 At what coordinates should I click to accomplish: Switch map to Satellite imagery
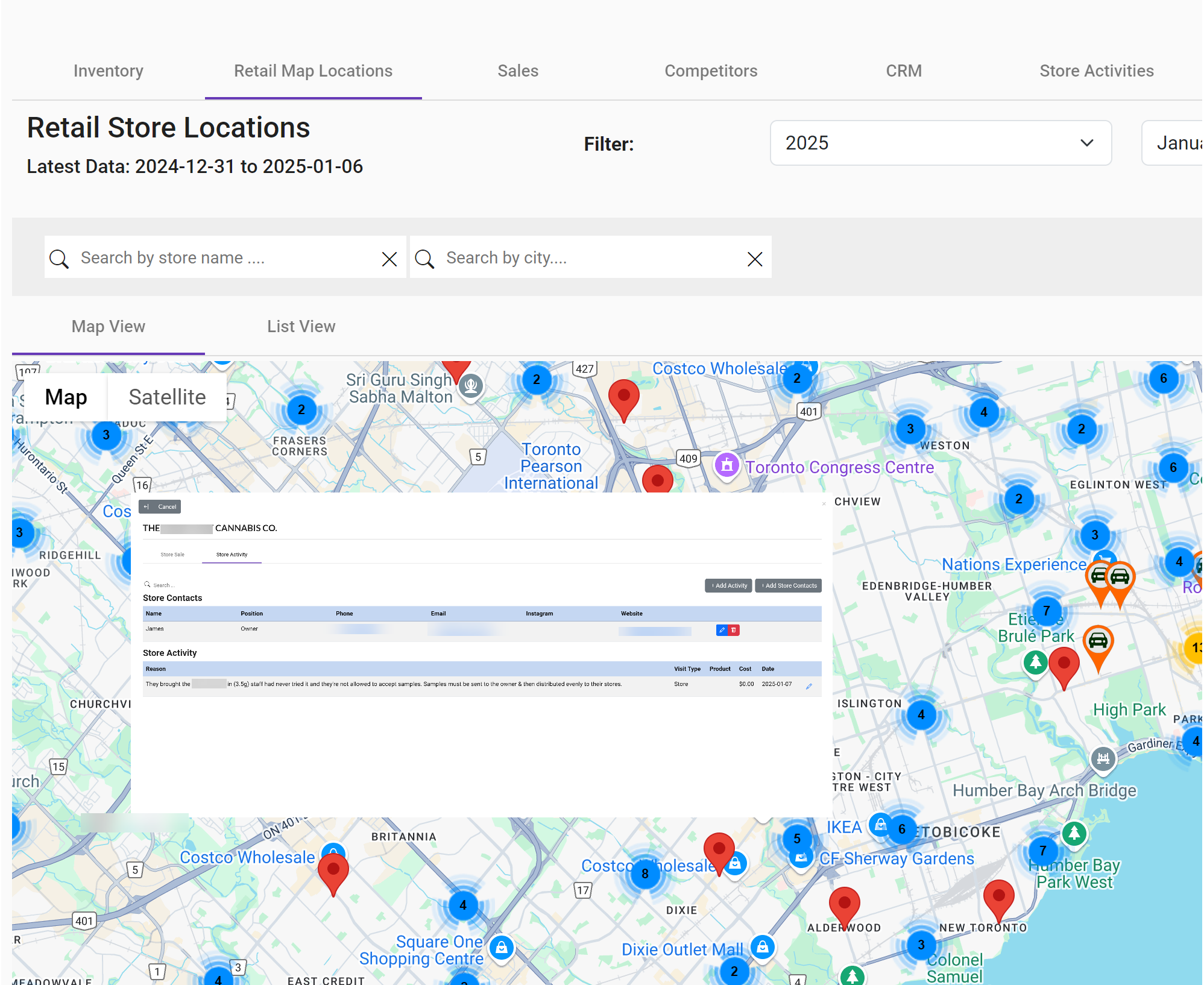pyautogui.click(x=167, y=397)
